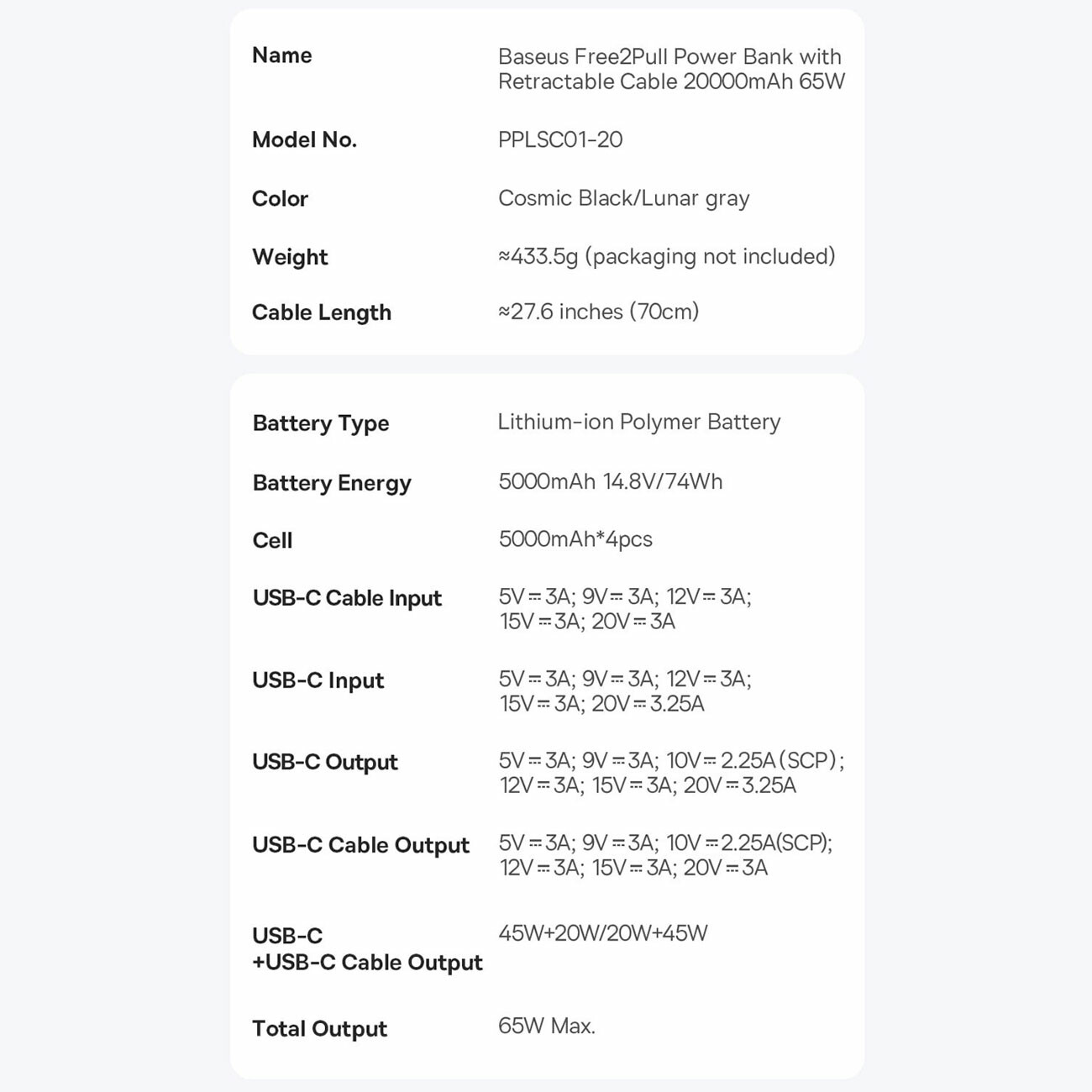Viewport: 1092px width, 1092px height.
Task: Click the 65W Max. value
Action: 547,1026
